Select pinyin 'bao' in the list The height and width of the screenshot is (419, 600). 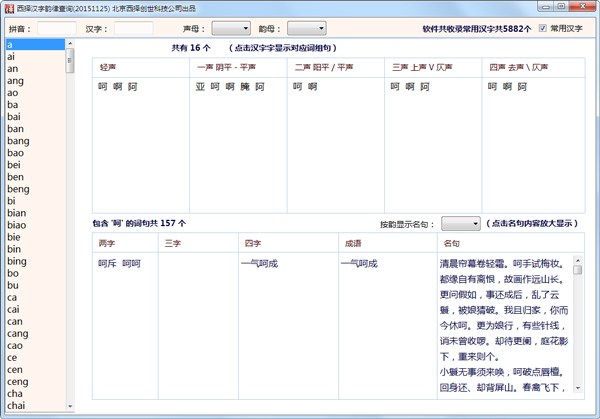[35, 153]
